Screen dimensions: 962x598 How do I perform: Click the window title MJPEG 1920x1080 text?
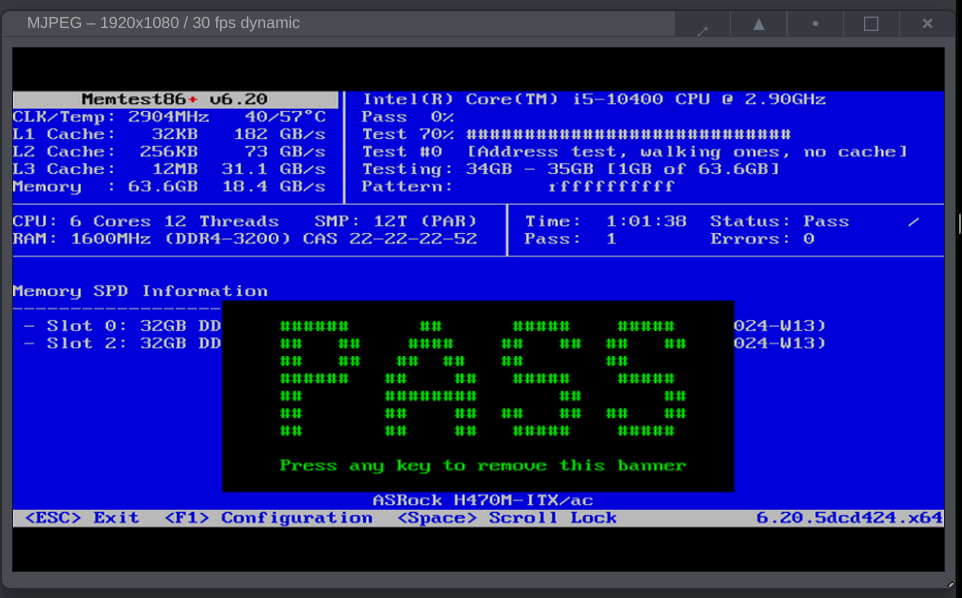(x=163, y=23)
